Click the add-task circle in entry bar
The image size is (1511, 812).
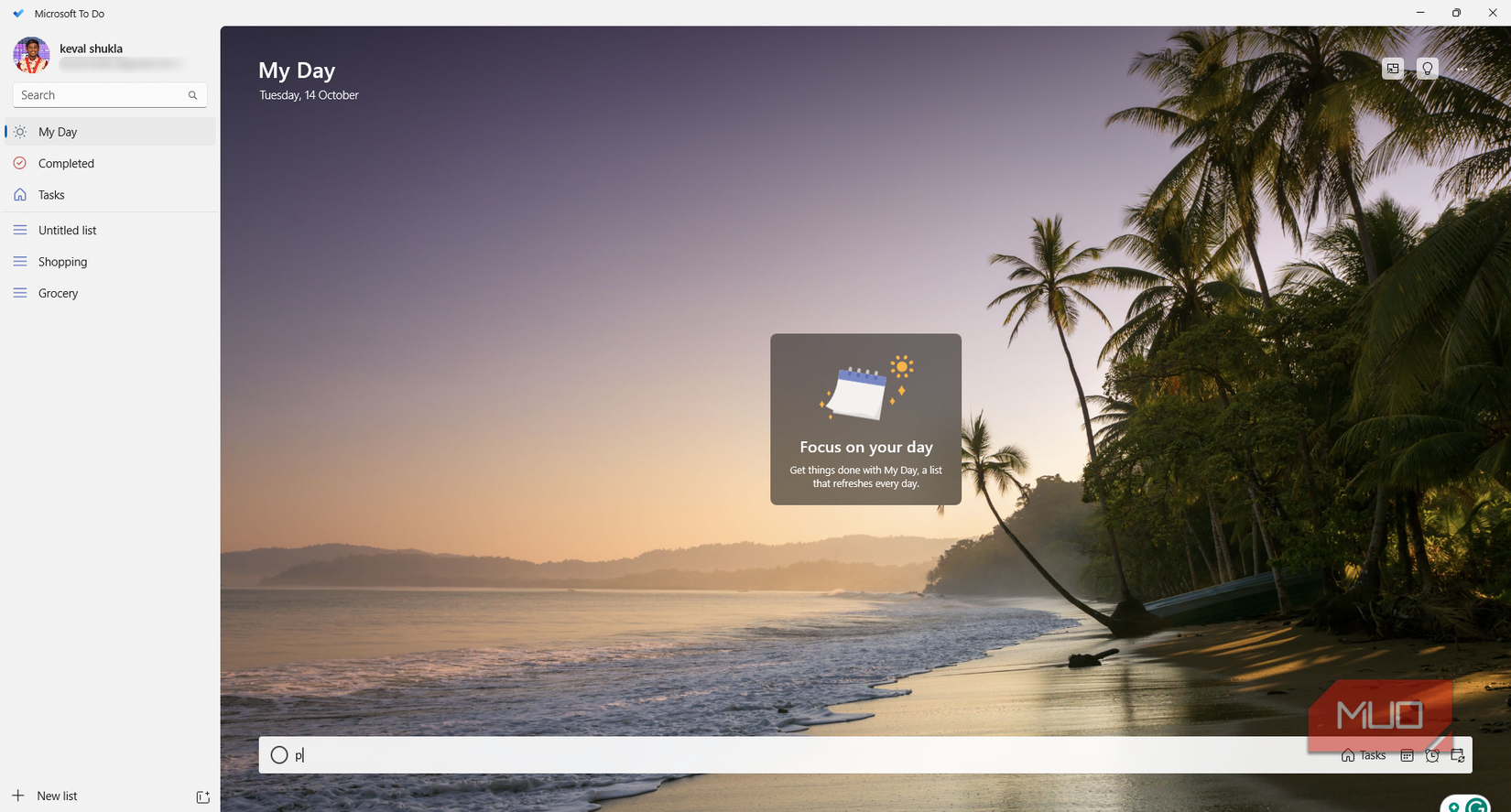[279, 755]
